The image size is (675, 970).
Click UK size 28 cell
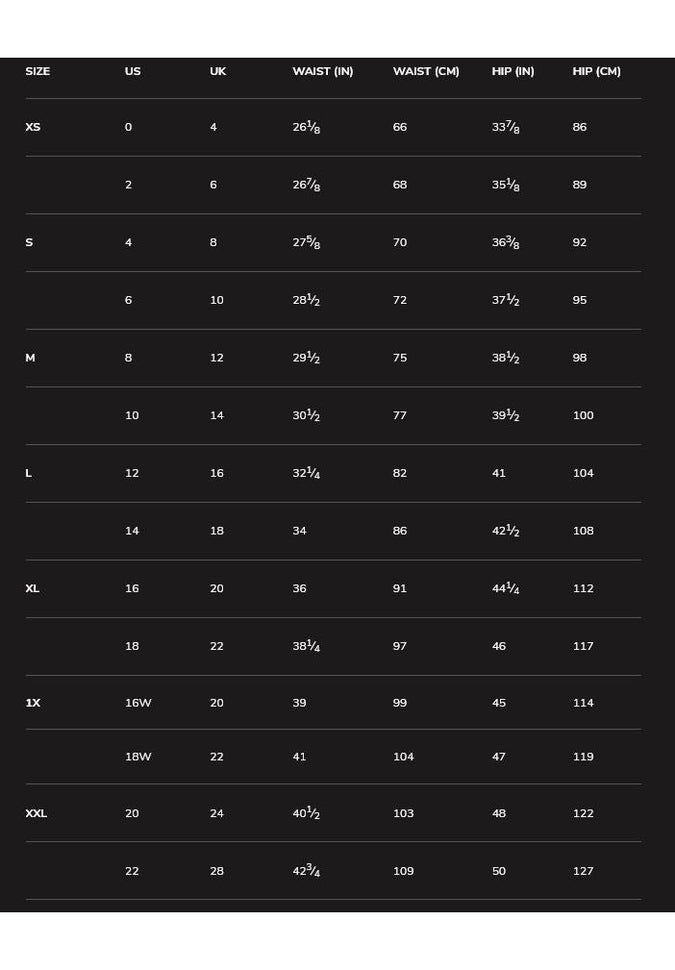tap(217, 872)
